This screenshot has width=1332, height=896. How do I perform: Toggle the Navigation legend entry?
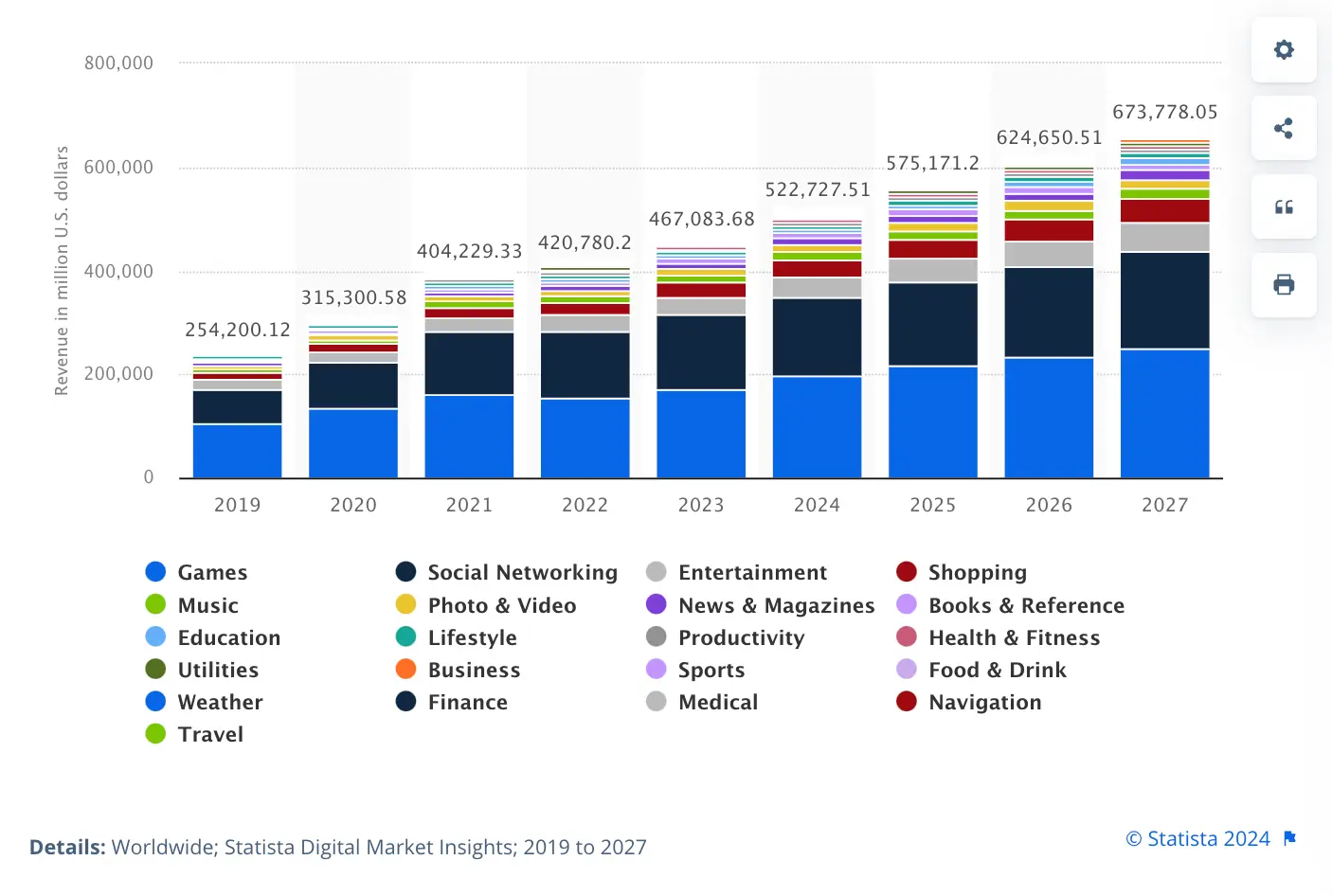[985, 702]
